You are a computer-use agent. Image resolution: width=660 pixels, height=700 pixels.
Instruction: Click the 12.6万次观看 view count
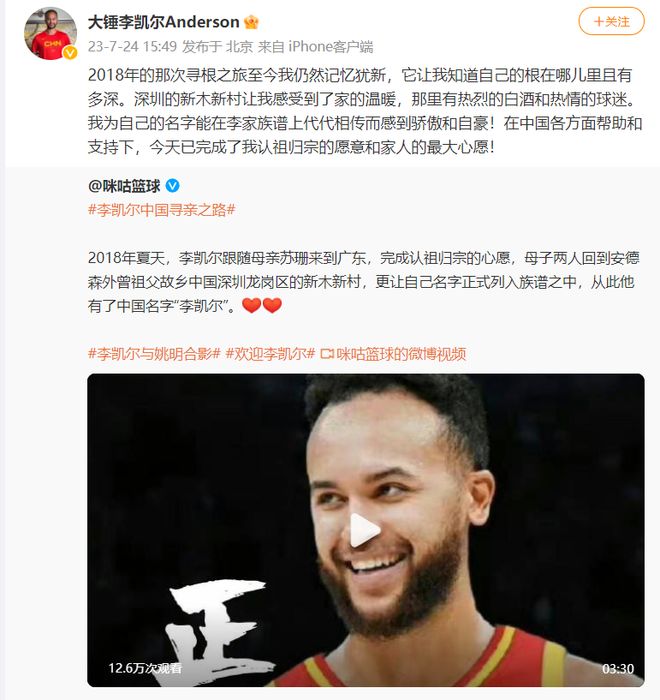pos(145,668)
